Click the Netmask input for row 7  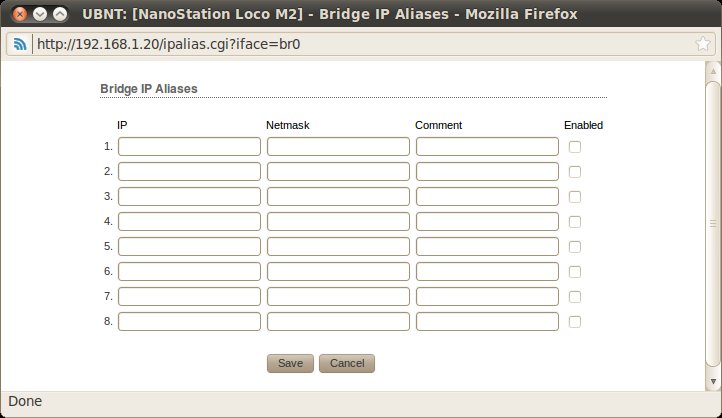pyautogui.click(x=338, y=297)
